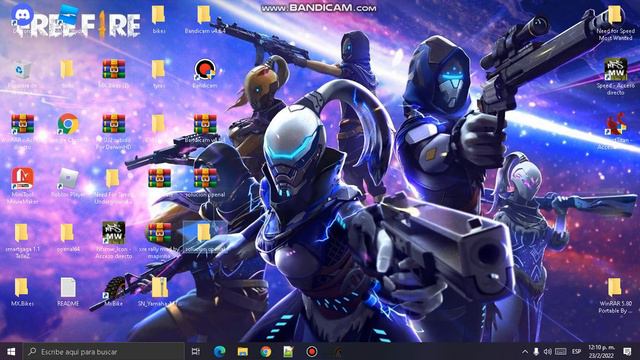Screen dimensions: 640x360
Task: Open the Need For Speed Underground folder
Action: click(113, 179)
